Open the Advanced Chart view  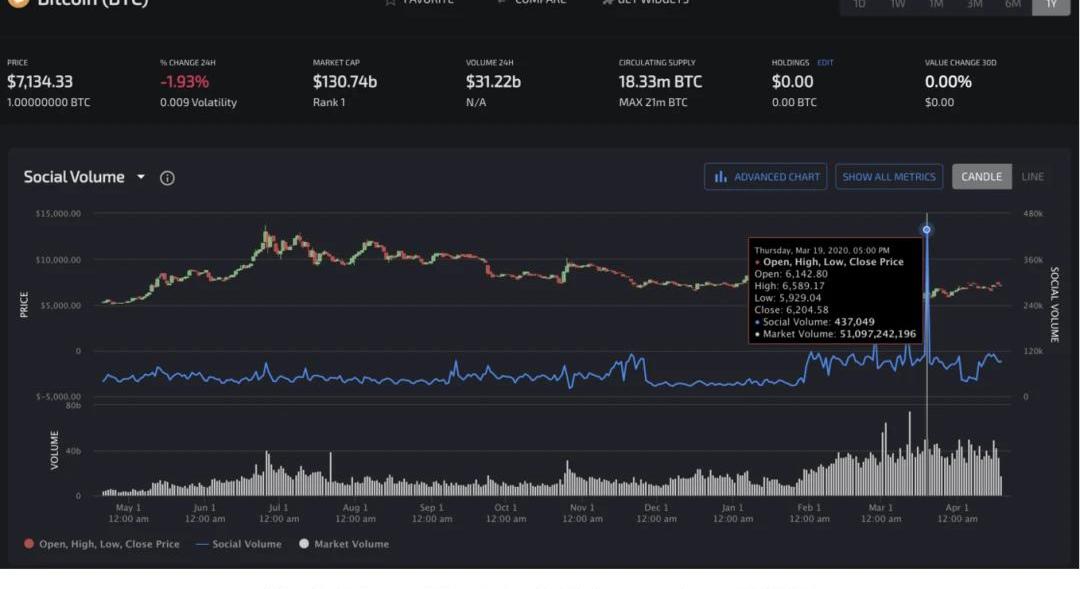[x=765, y=177]
